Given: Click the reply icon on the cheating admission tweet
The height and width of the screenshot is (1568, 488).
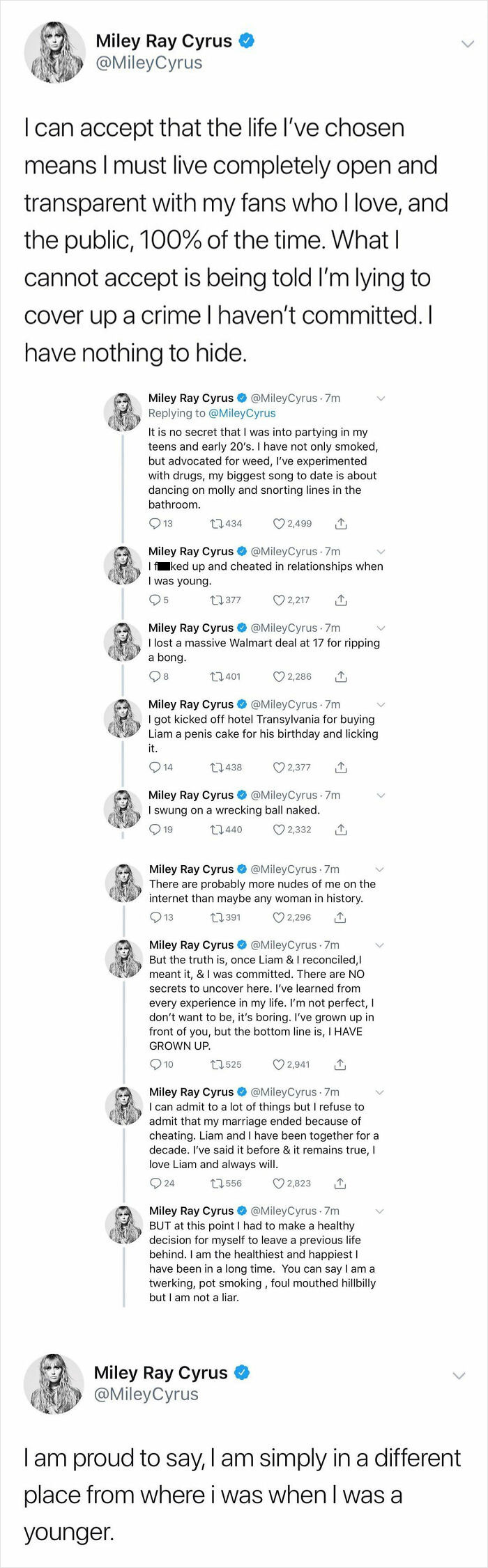Looking at the screenshot, I should point(153,1183).
